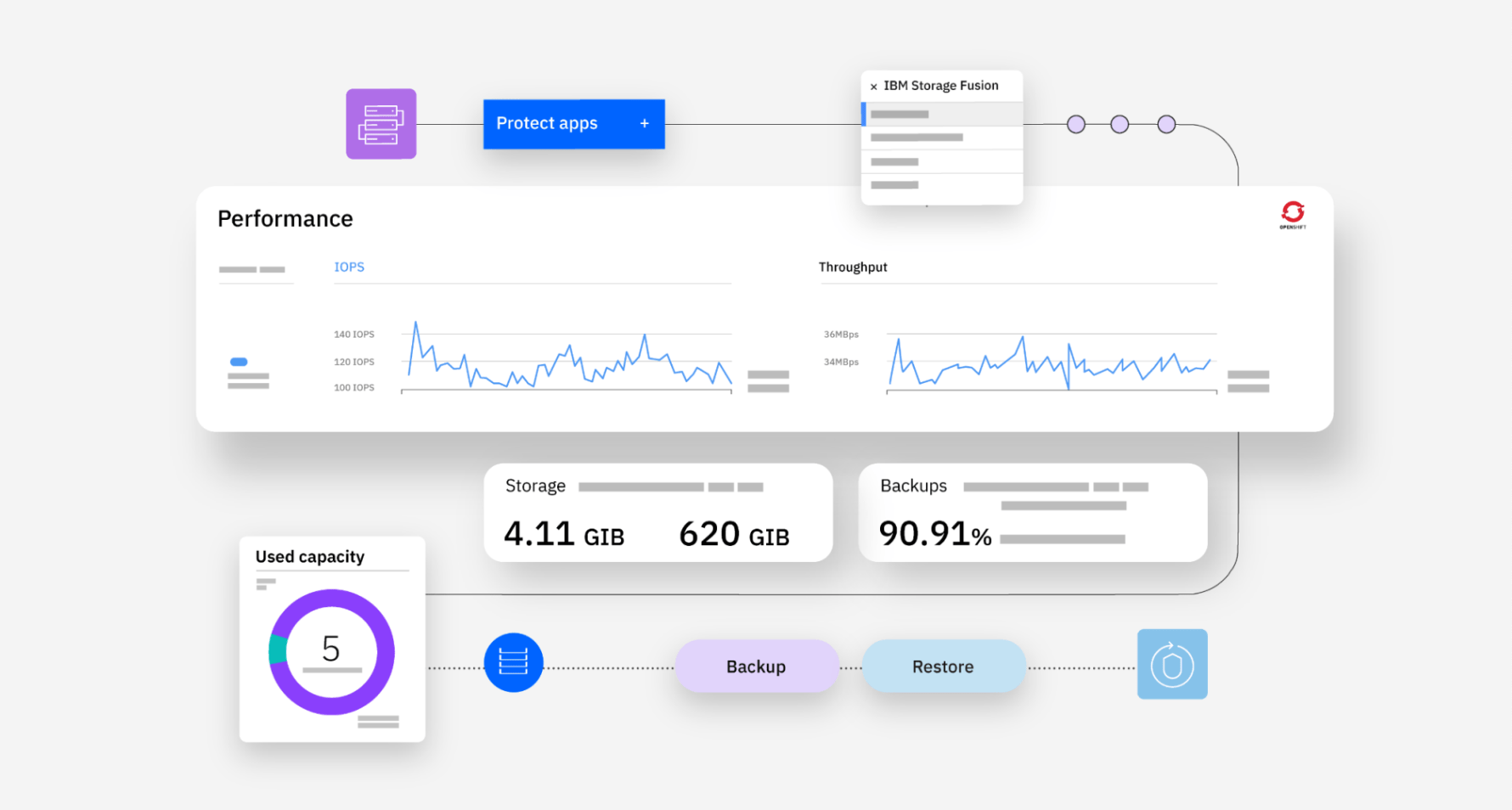Click the plus sign on Protect apps

tap(645, 124)
